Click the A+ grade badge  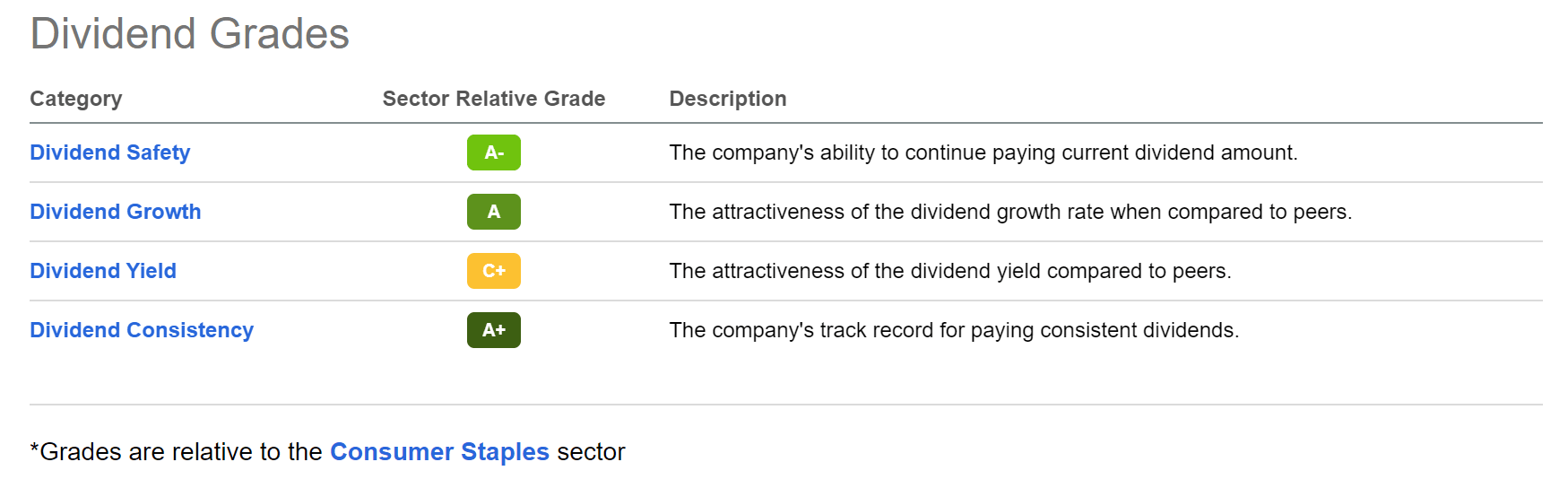[493, 330]
